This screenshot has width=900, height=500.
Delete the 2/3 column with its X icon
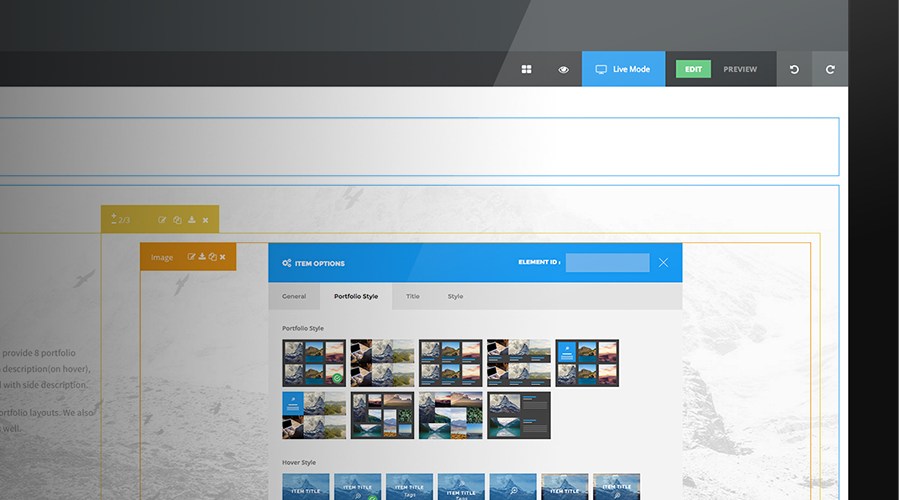(x=205, y=220)
